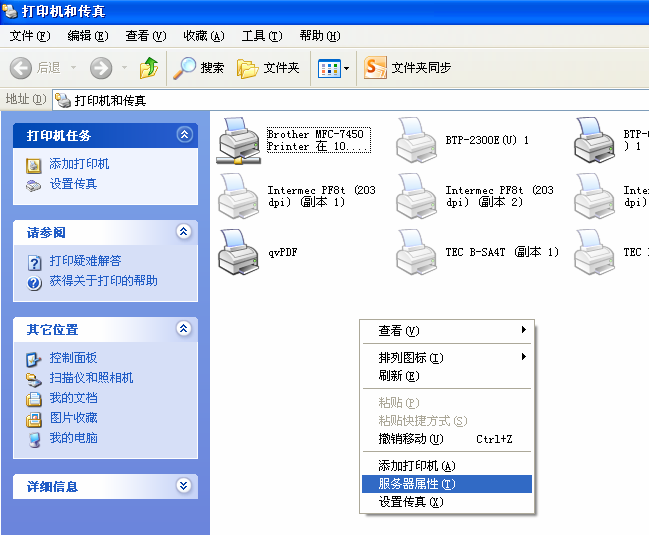Open the 编辑(E) menu
This screenshot has width=650, height=535.
88,36
